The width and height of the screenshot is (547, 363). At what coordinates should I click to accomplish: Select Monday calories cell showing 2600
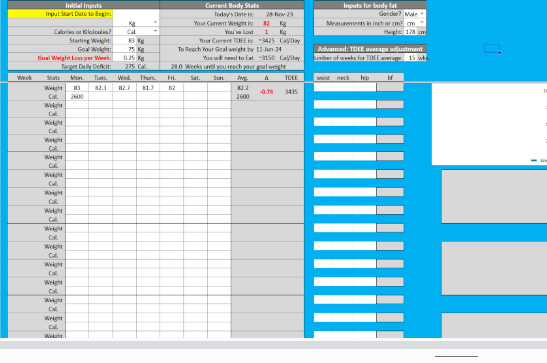pyautogui.click(x=77, y=97)
